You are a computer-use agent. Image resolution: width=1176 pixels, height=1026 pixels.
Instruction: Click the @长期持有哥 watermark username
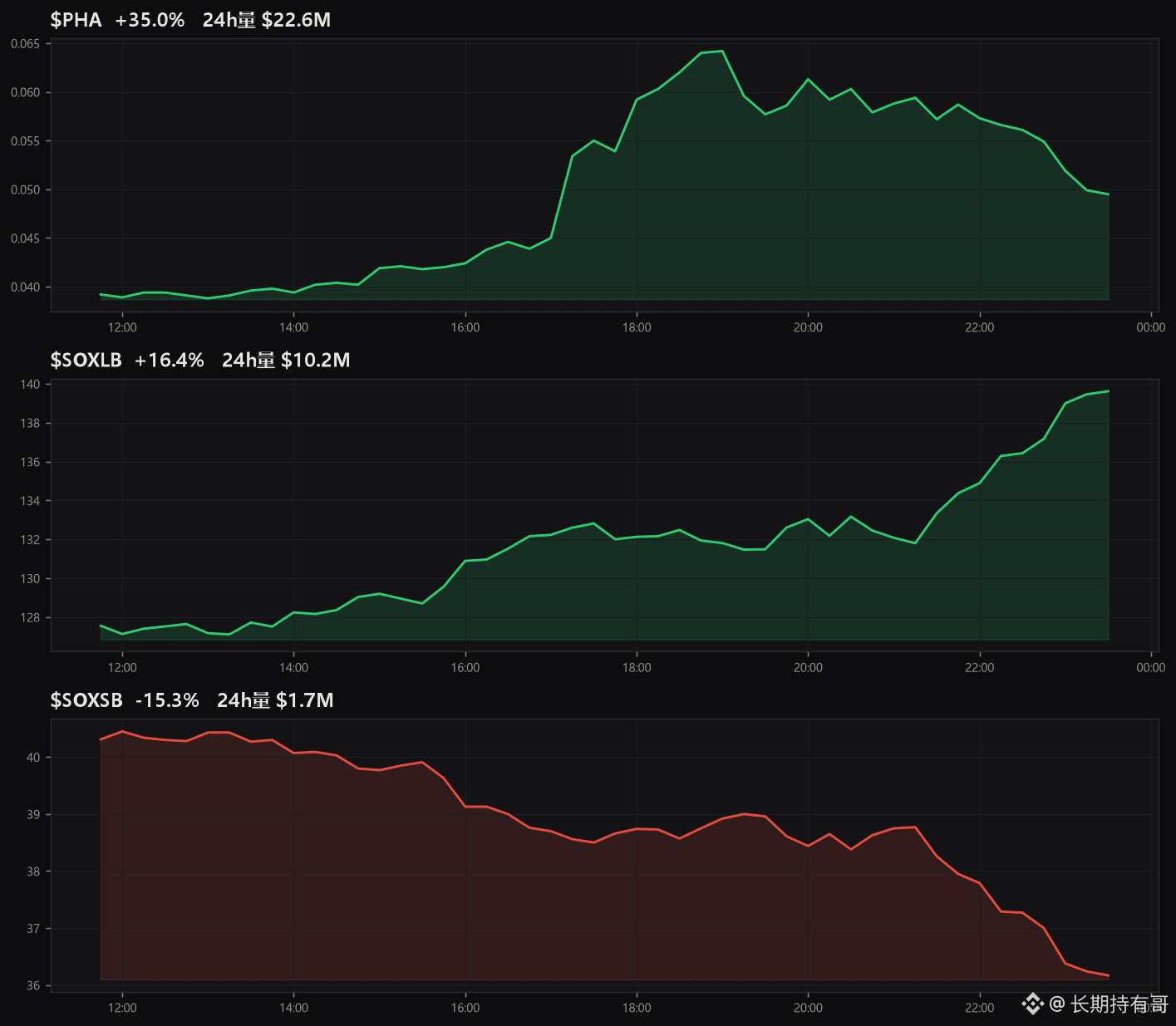click(1109, 1004)
